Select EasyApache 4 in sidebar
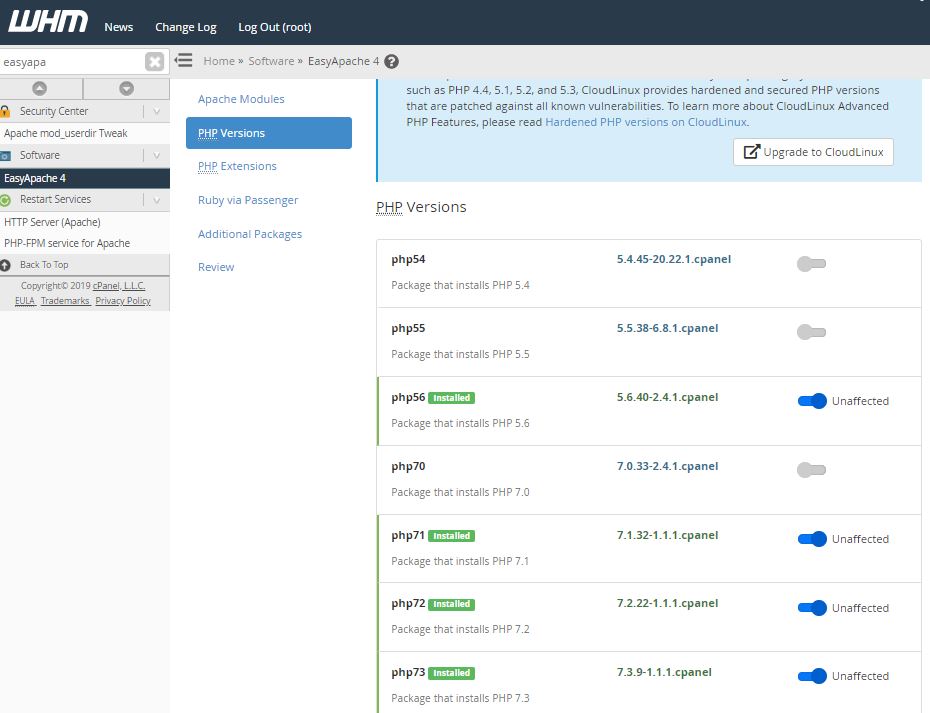This screenshot has width=930, height=713. 85,178
